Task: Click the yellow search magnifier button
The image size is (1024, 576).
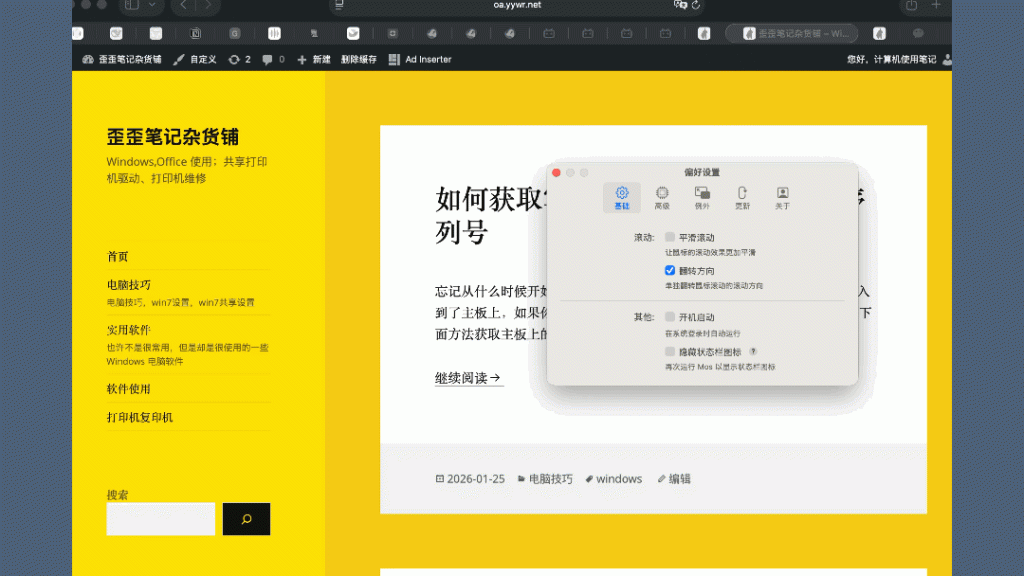Action: (246, 519)
